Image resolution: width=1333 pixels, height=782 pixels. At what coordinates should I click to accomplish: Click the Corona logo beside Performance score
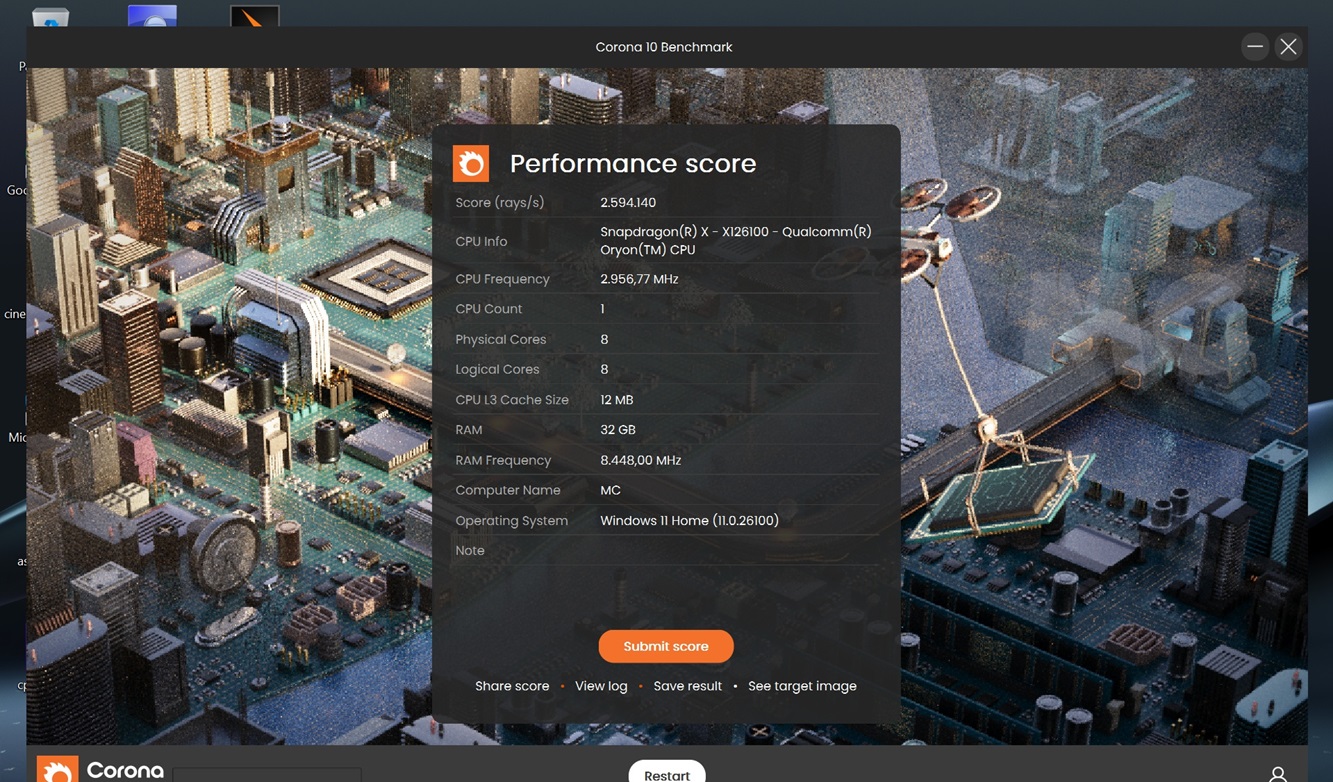[x=471, y=163]
